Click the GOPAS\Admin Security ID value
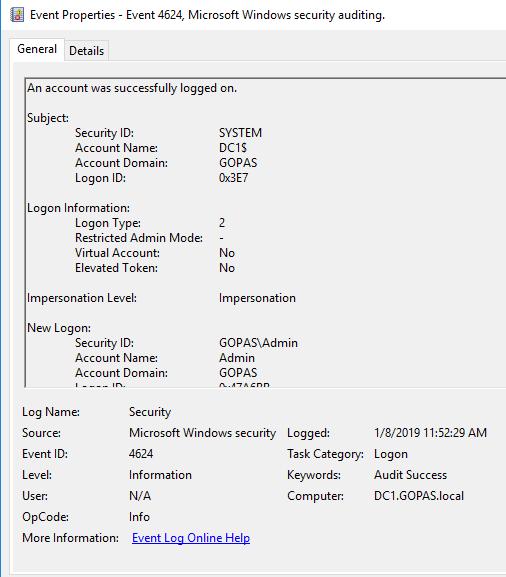Image resolution: width=506 pixels, height=577 pixels. point(258,343)
